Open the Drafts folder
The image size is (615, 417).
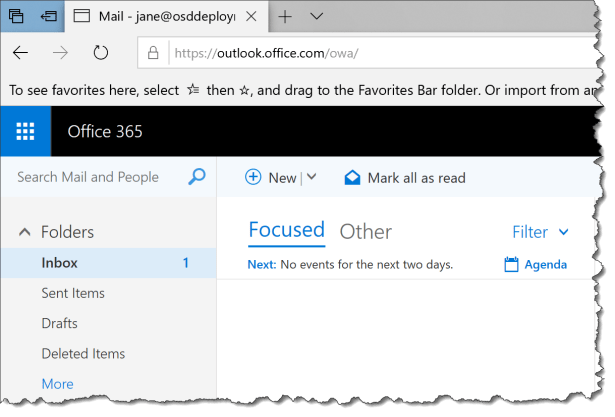(59, 323)
